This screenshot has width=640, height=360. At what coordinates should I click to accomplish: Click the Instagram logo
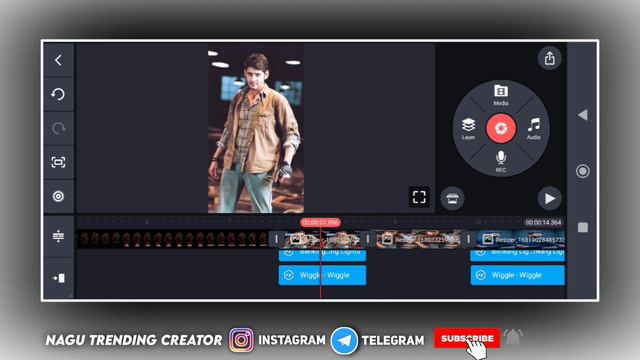(x=241, y=340)
